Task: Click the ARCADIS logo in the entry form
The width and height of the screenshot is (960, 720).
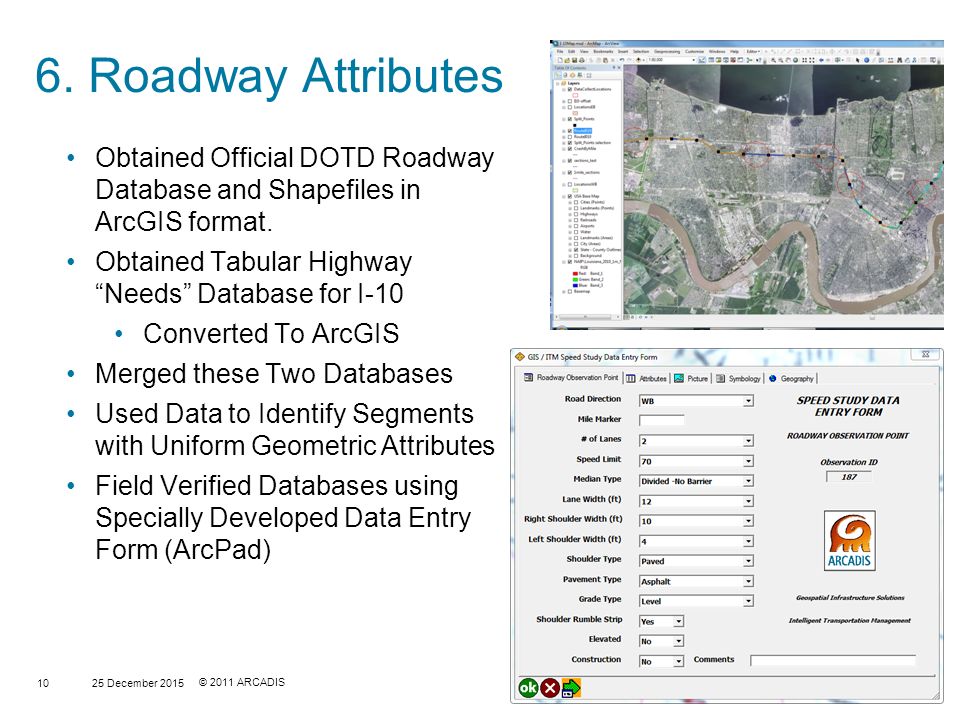Action: [849, 541]
